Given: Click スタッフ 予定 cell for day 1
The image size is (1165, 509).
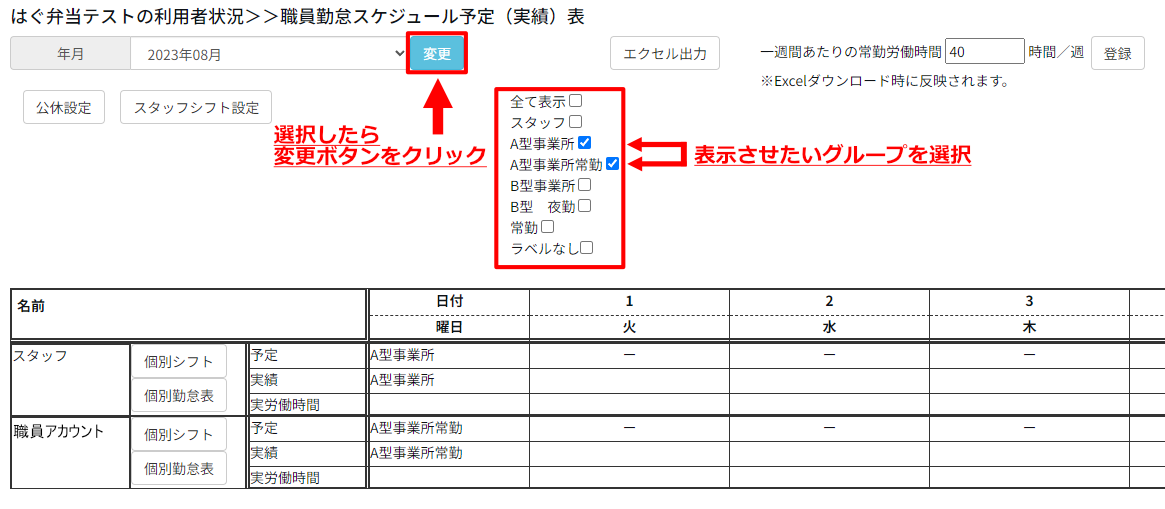Looking at the screenshot, I should tap(629, 355).
